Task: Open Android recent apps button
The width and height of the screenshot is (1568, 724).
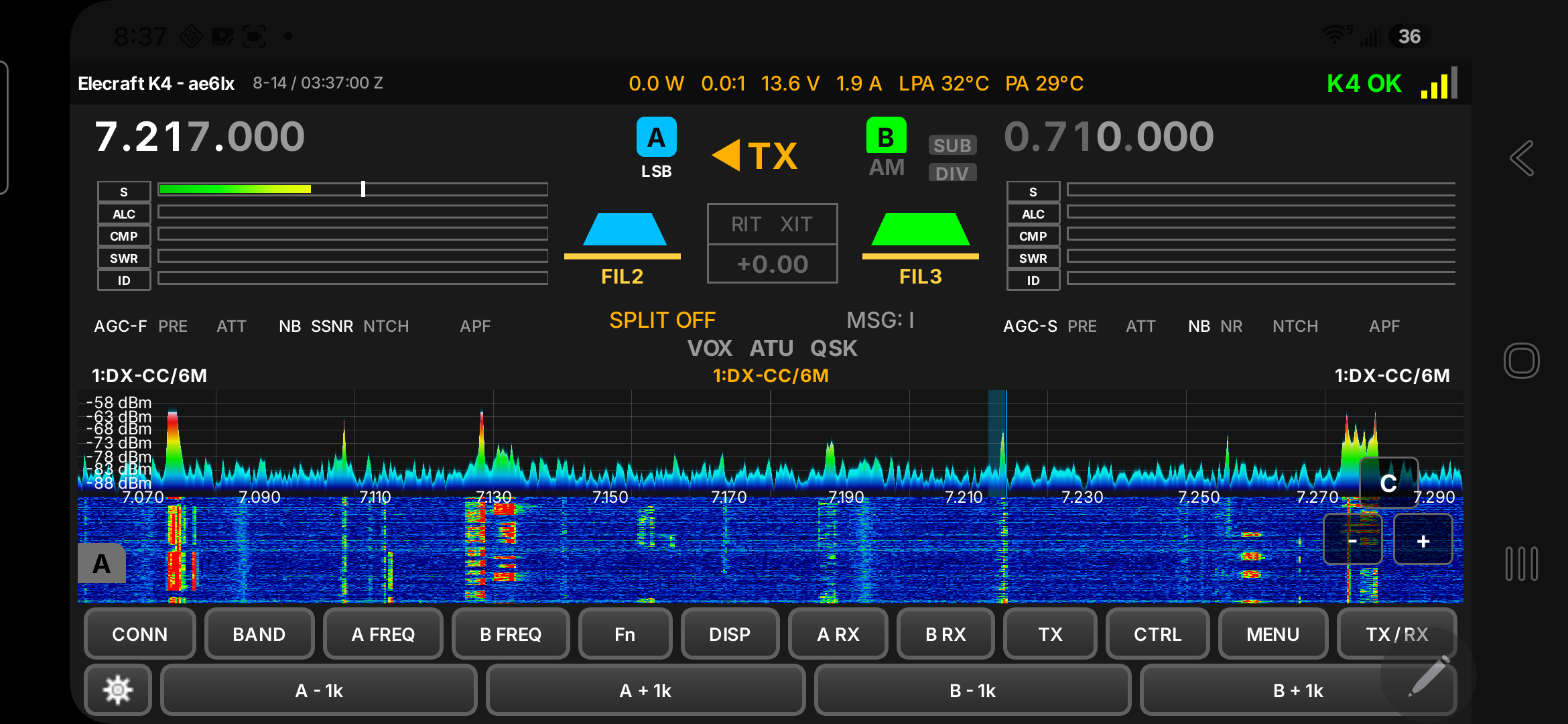Action: pyautogui.click(x=1522, y=564)
